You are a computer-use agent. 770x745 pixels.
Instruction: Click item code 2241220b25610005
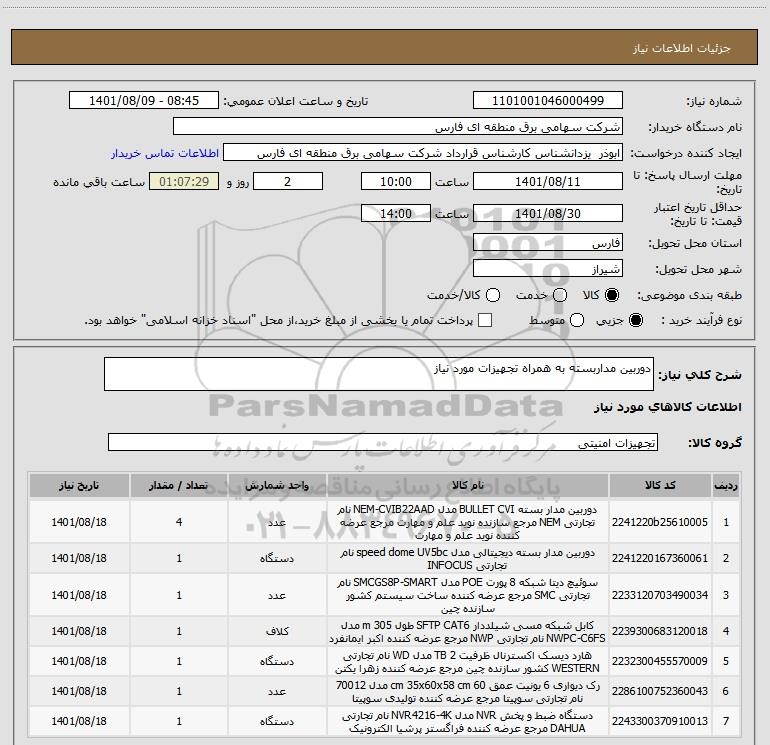point(660,522)
